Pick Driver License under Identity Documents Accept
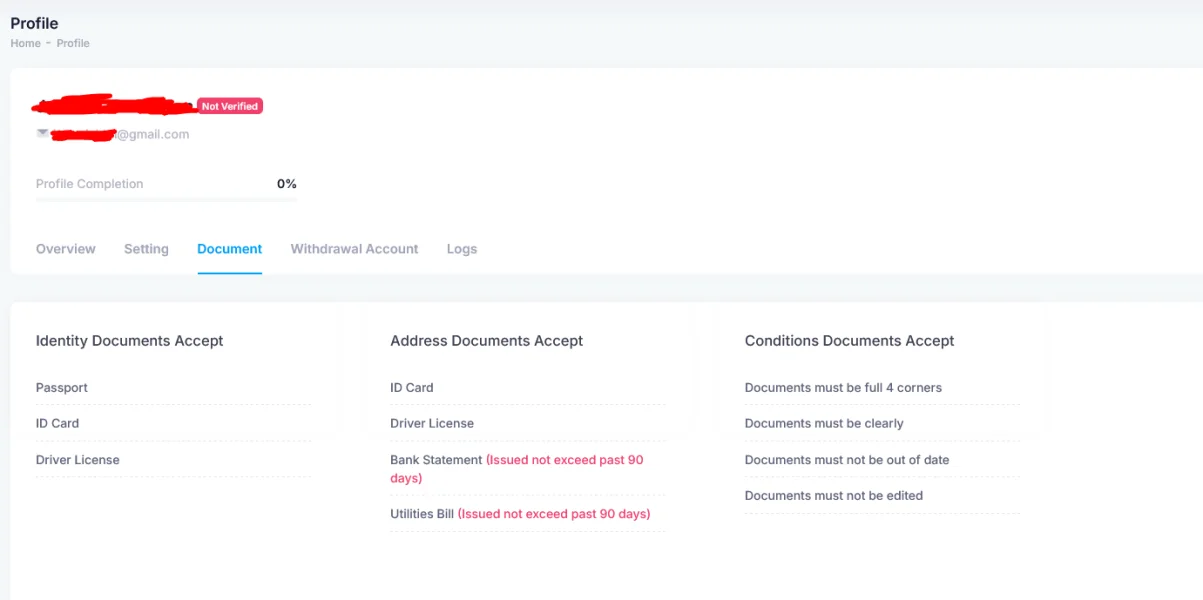 pos(77,460)
